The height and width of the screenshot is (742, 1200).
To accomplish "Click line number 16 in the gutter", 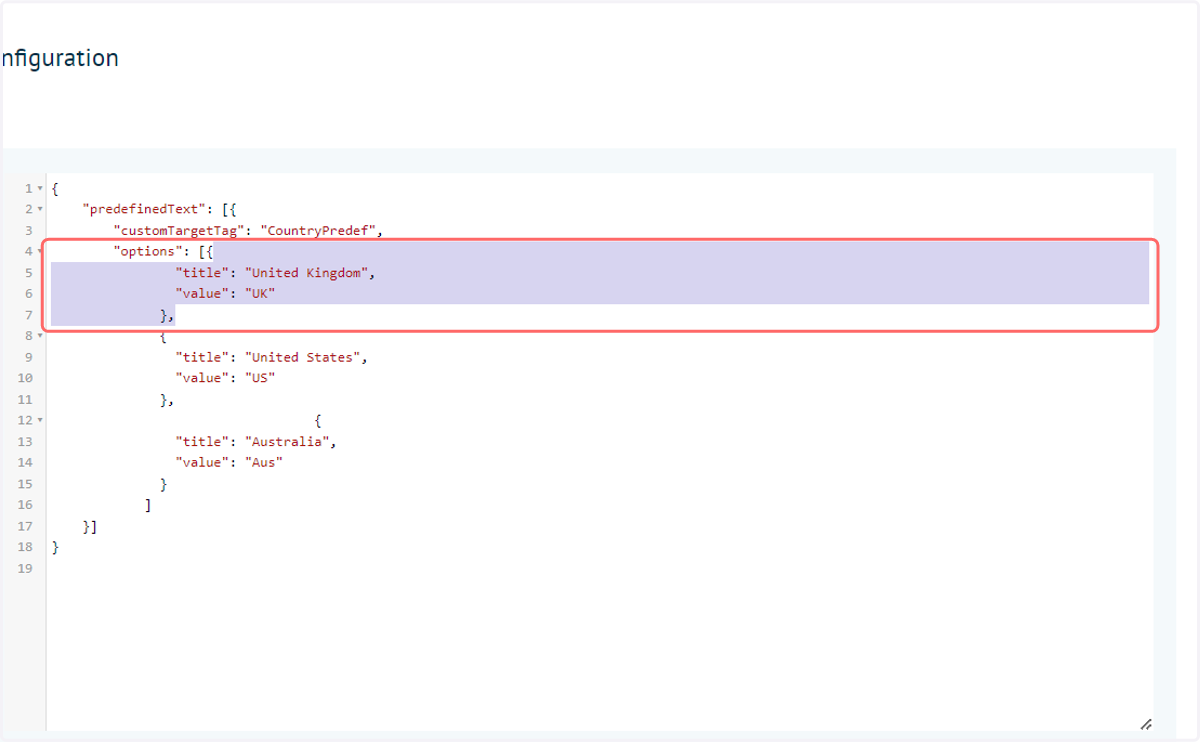I will pos(25,505).
